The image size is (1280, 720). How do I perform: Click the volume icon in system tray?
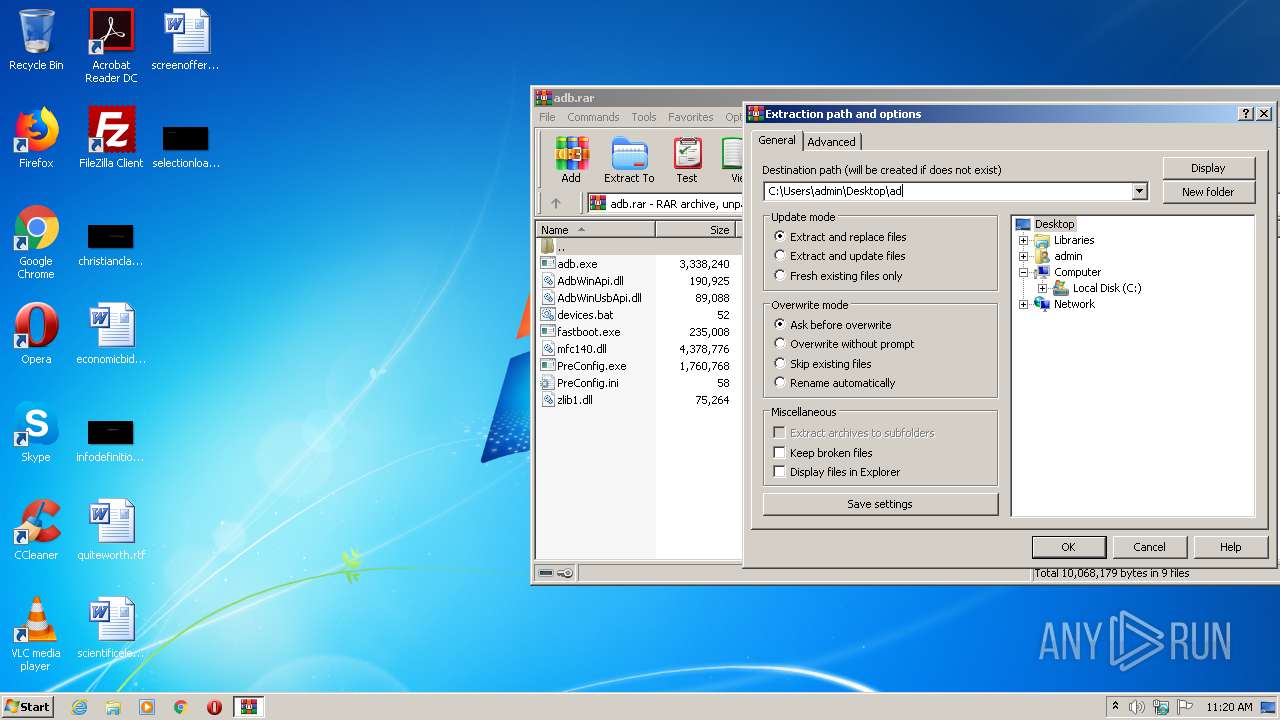(x=1137, y=707)
